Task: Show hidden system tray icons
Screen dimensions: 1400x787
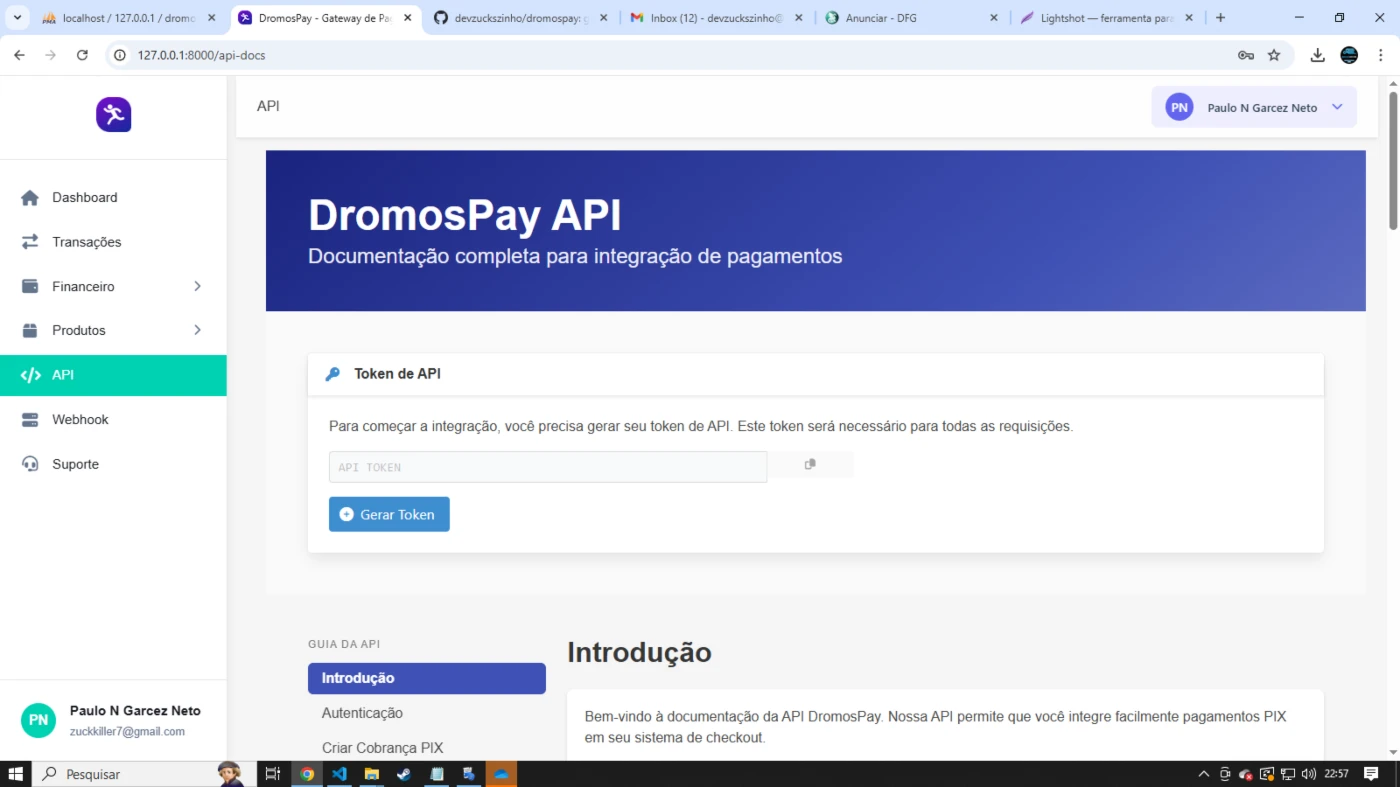Action: [x=1204, y=774]
